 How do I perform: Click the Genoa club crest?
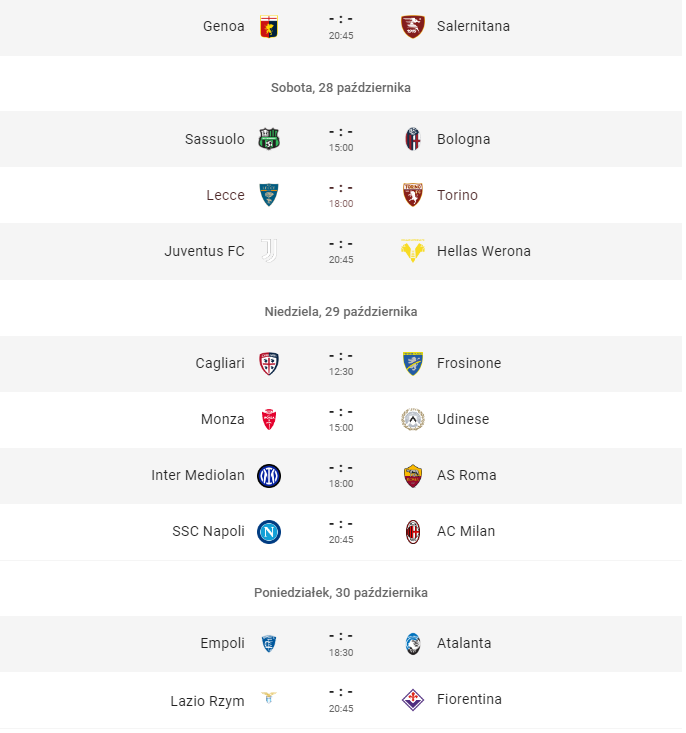tap(270, 27)
